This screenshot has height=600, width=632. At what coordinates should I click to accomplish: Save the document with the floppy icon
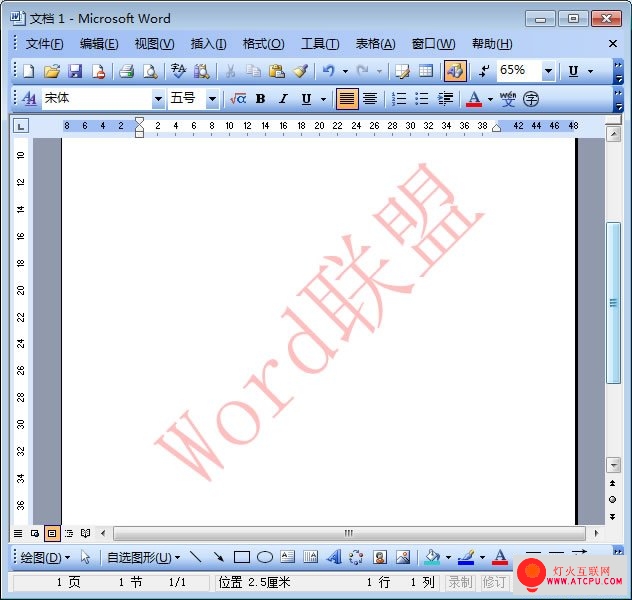coord(75,71)
